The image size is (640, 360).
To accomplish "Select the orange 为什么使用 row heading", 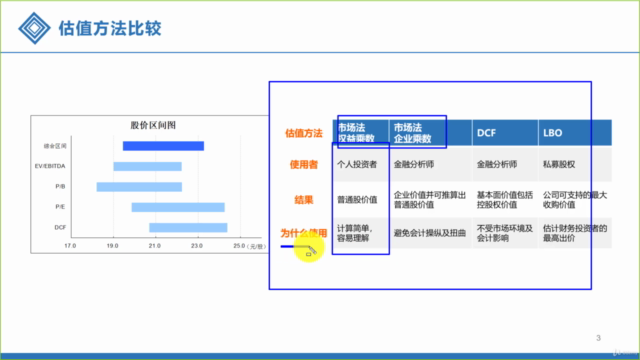I will (304, 233).
